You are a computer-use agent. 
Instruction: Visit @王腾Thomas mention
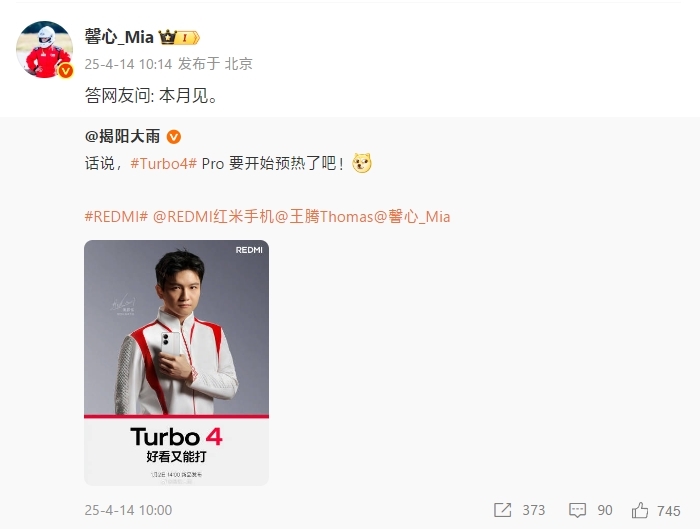pyautogui.click(x=324, y=217)
